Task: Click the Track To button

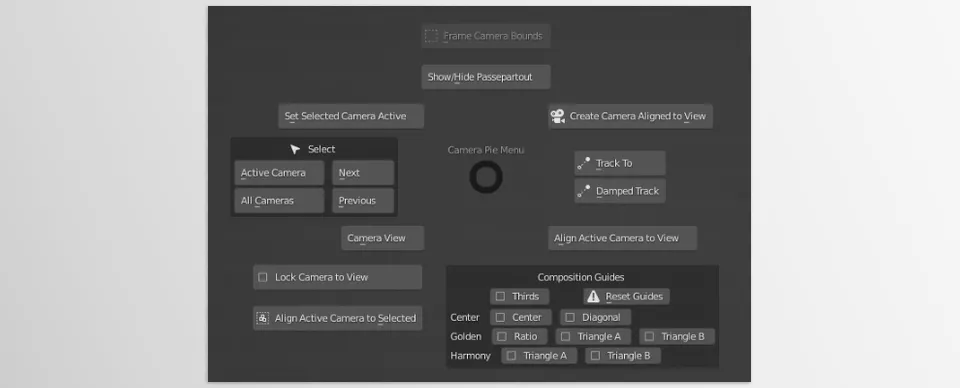Action: coord(620,163)
